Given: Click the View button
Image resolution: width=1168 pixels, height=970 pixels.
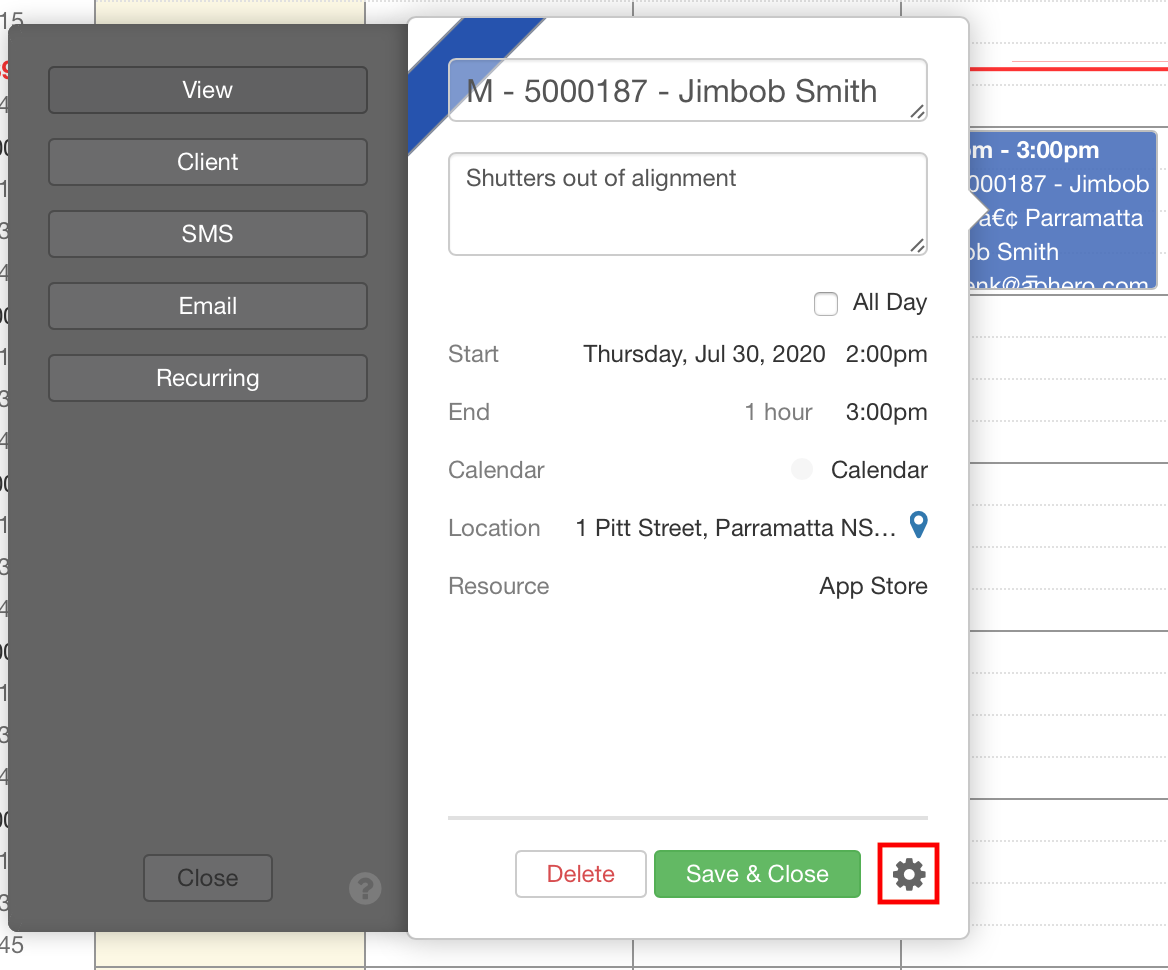Looking at the screenshot, I should (x=208, y=90).
